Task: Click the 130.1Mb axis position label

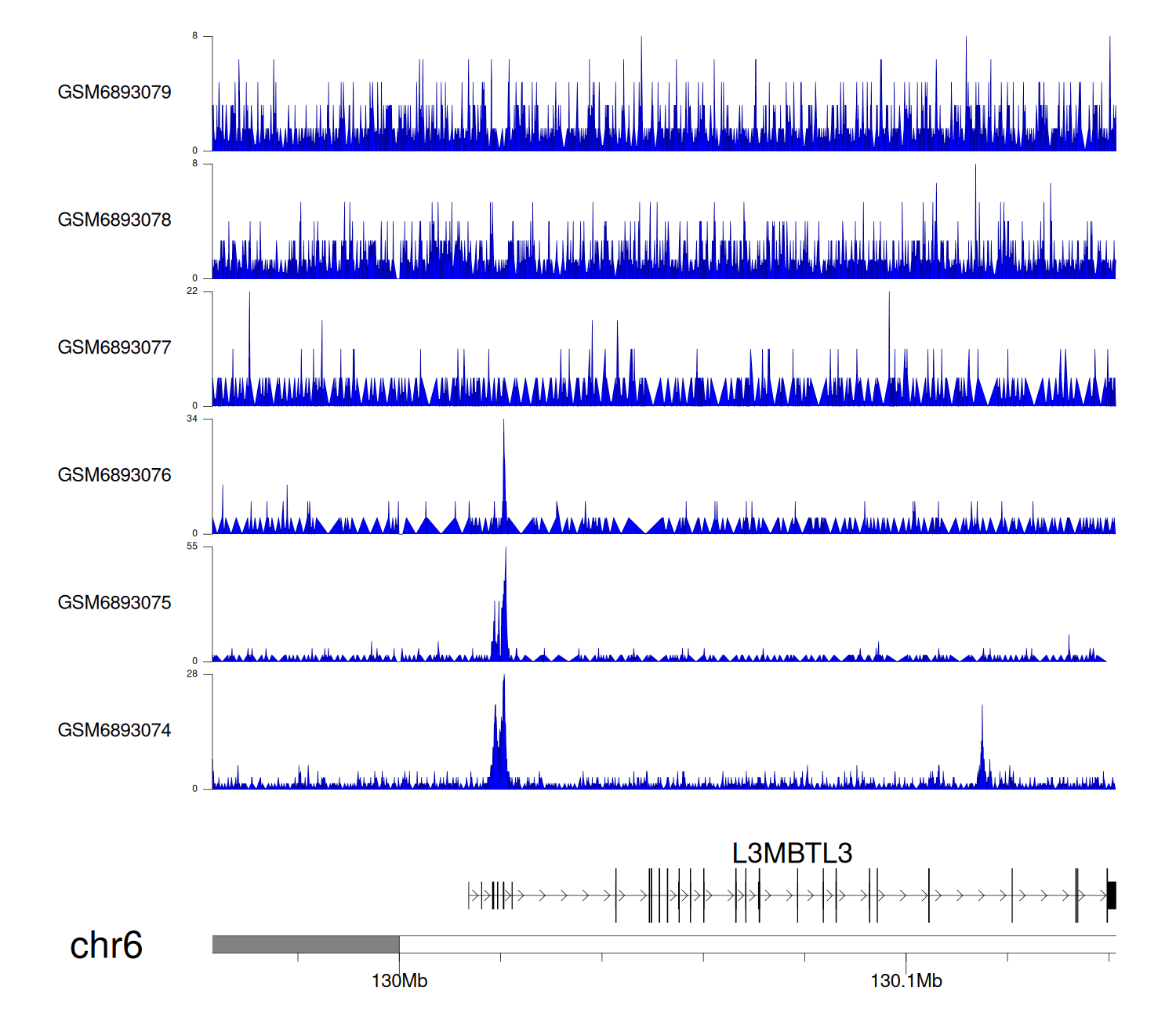Action: click(x=906, y=981)
